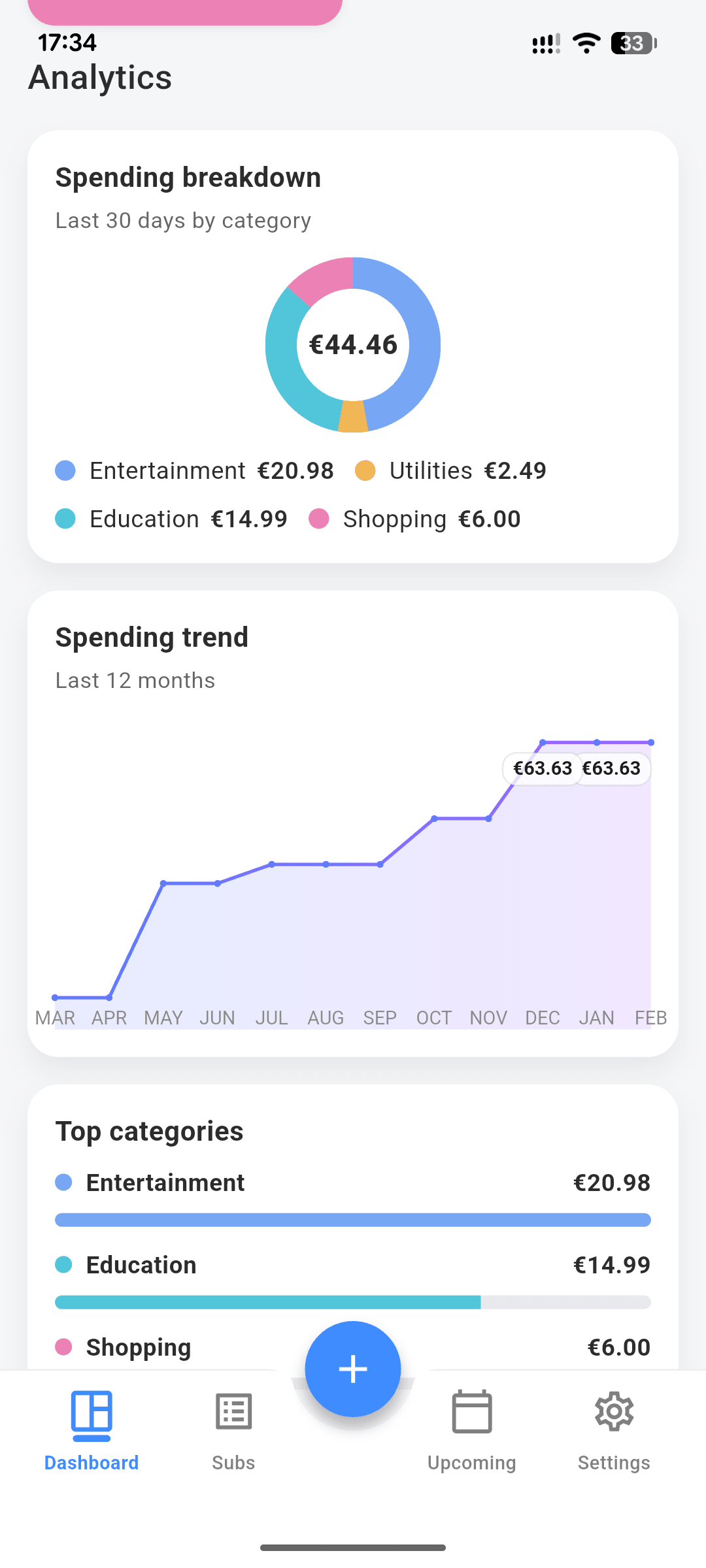Tap the Shopping €6.00 legend entry
Screen dimensions: 706x1568
(415, 519)
